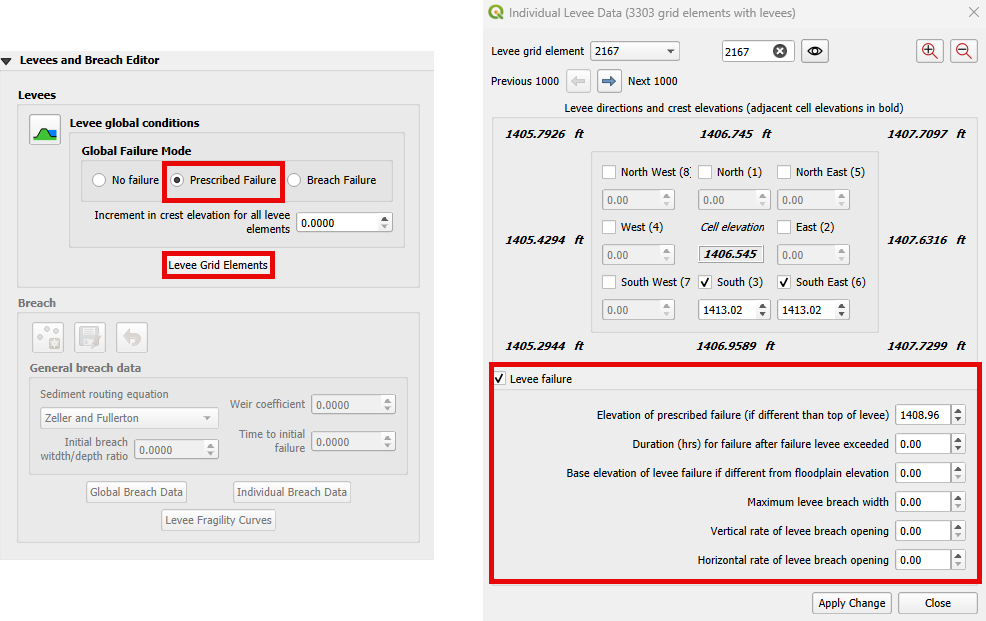Choose Breach Failure mode
The image size is (986, 621).
[295, 181]
